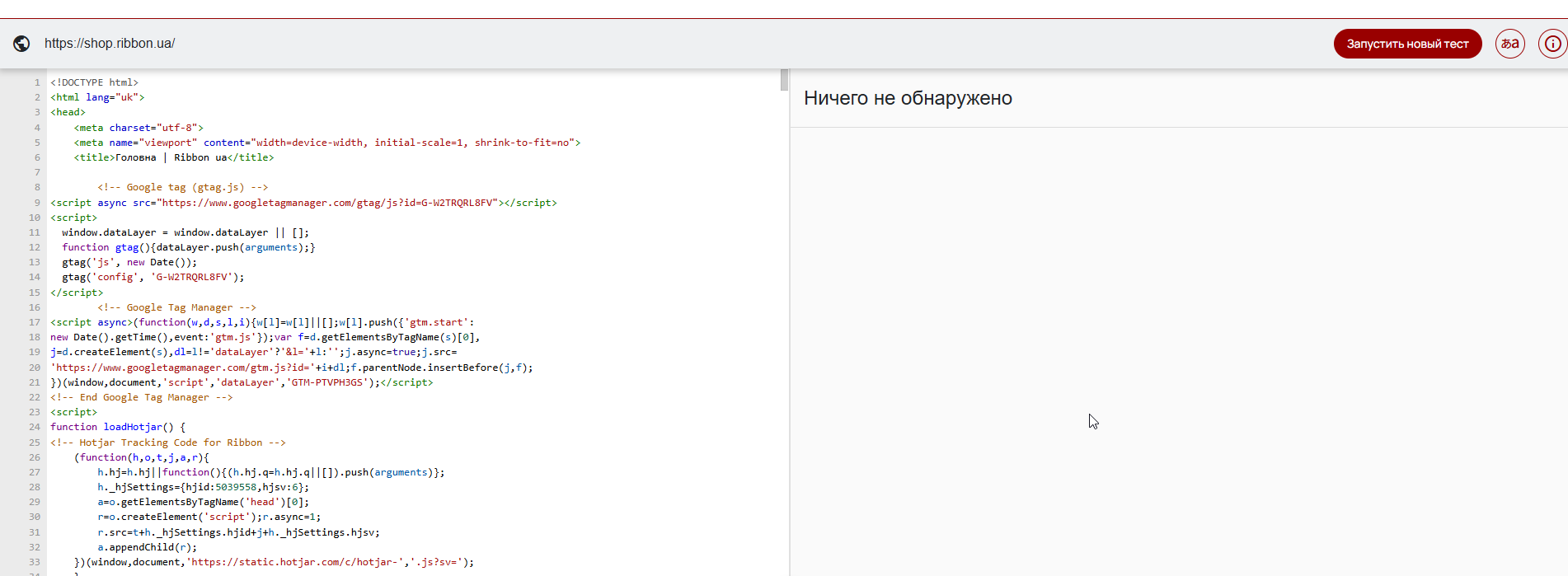Click the Hotjar Tracking Code comment line
This screenshot has width=1568, height=576.
point(168,443)
